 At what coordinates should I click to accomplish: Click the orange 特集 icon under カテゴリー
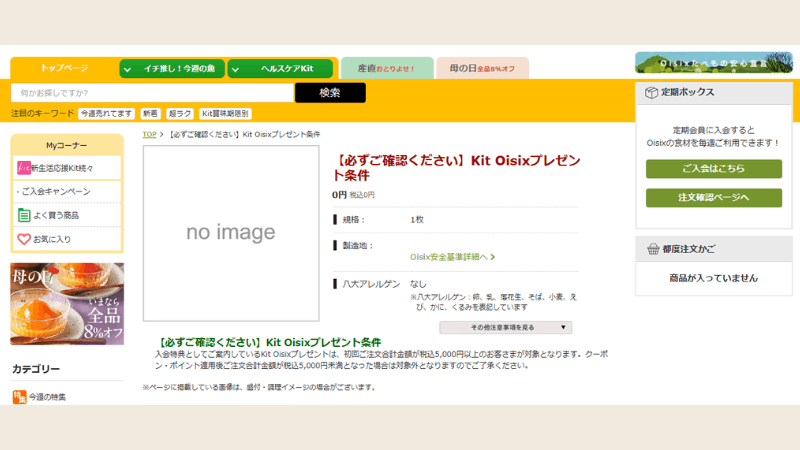coord(19,397)
